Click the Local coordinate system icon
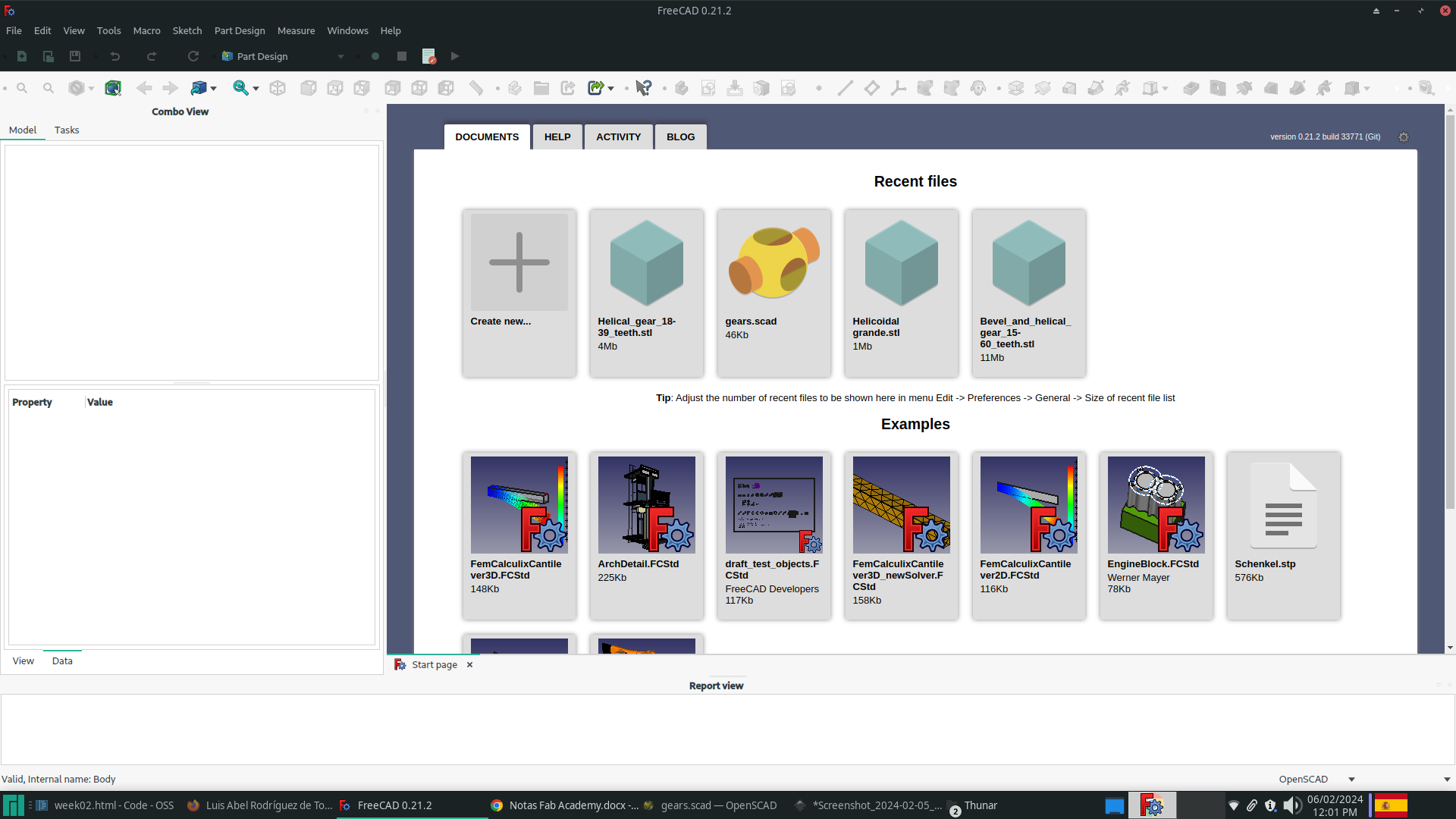This screenshot has height=819, width=1456. 899,88
